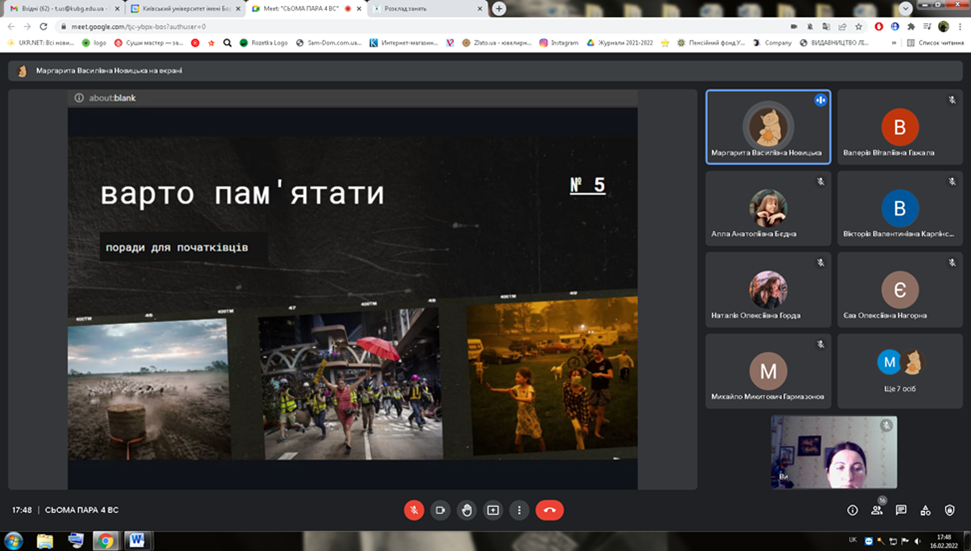
Task: Open the chat with everyone panel
Action: (901, 510)
